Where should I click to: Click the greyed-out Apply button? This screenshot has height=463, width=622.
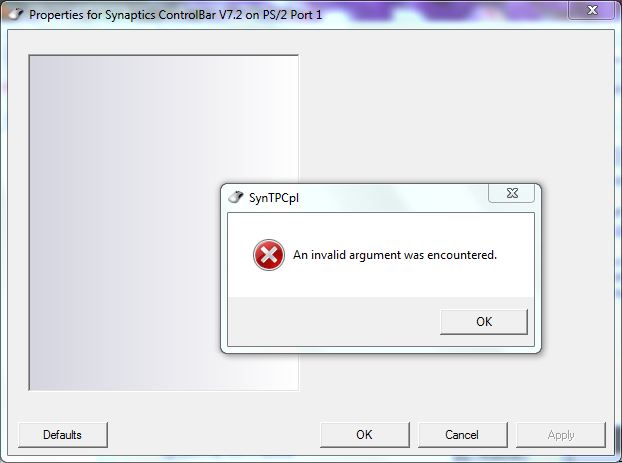561,435
